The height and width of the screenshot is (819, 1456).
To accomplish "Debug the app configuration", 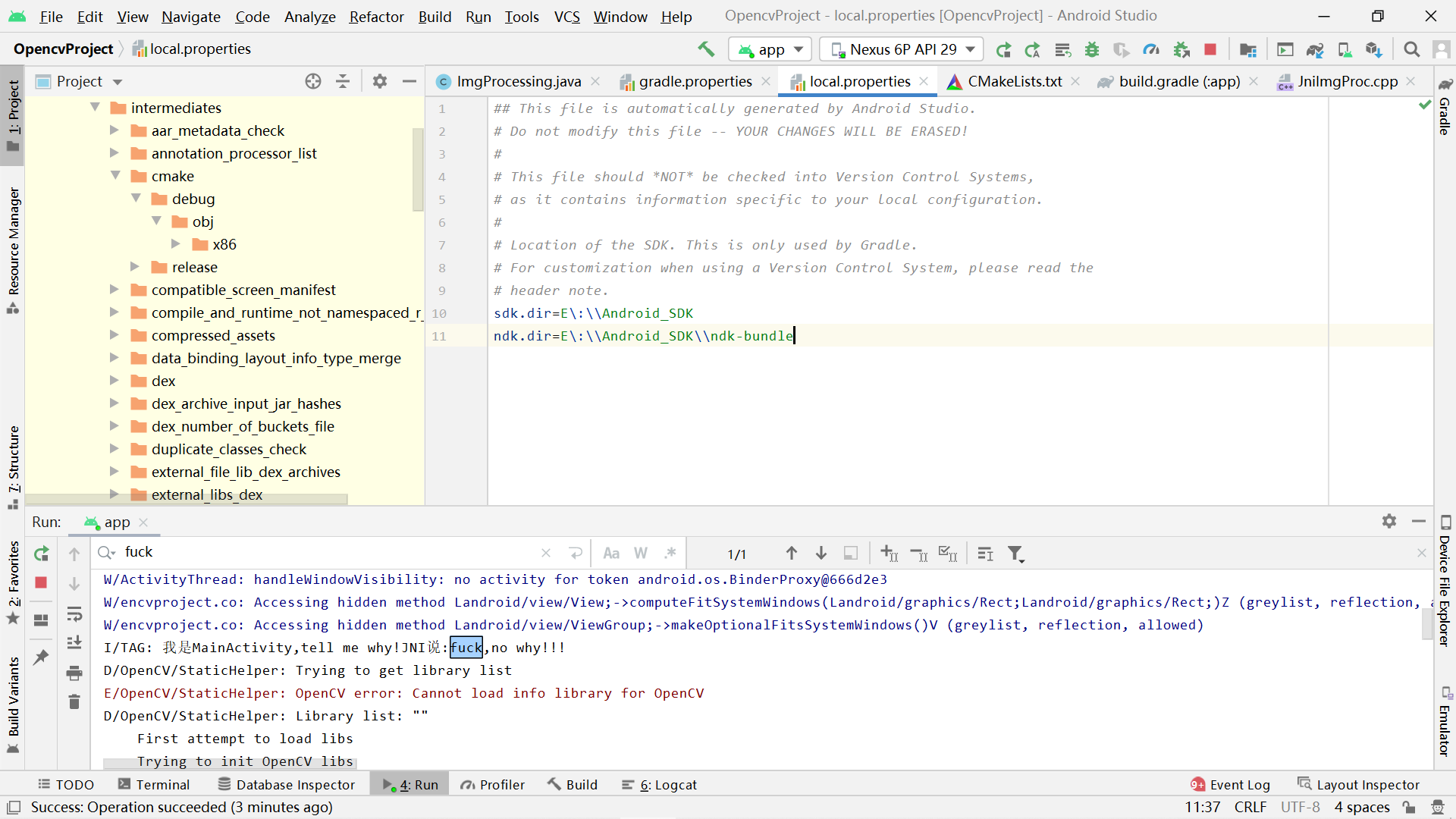I will tap(1092, 49).
